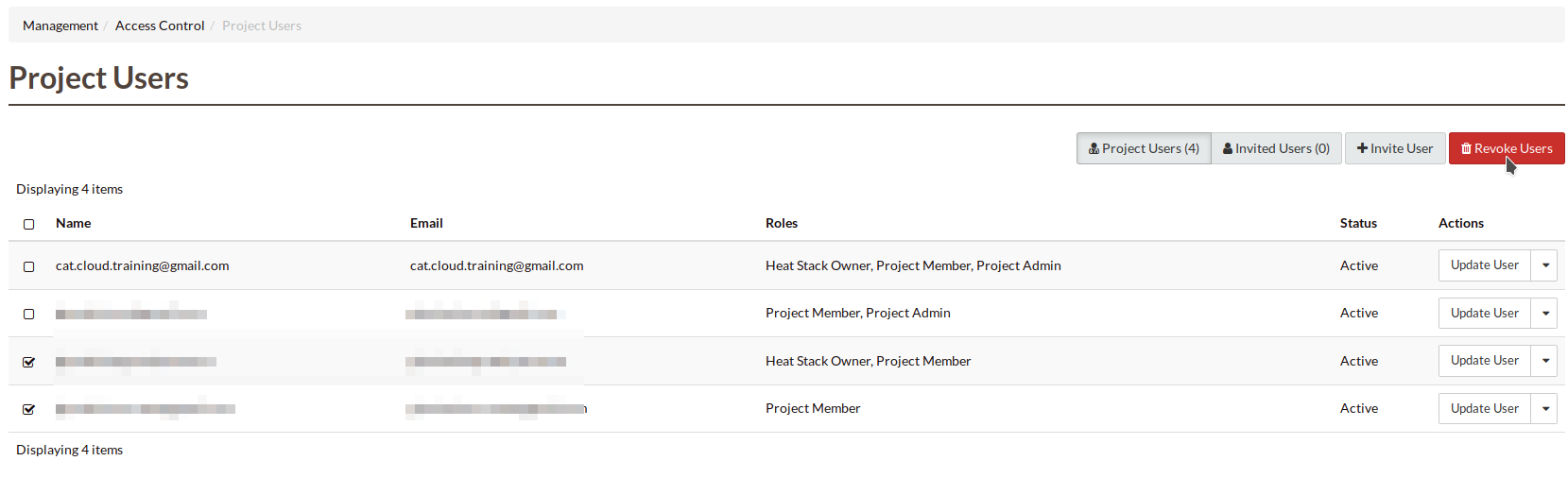Check the box for cat.cloud.training@gmail.com
The height and width of the screenshot is (478, 1568).
(29, 266)
